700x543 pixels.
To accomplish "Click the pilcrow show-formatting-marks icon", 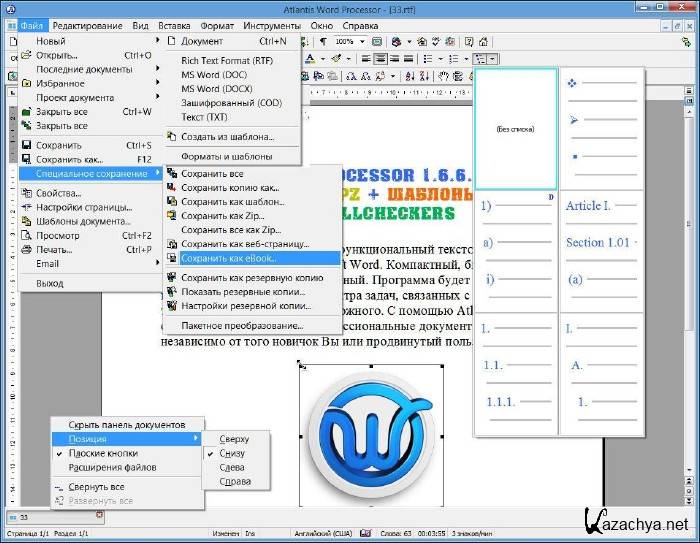I will point(323,42).
